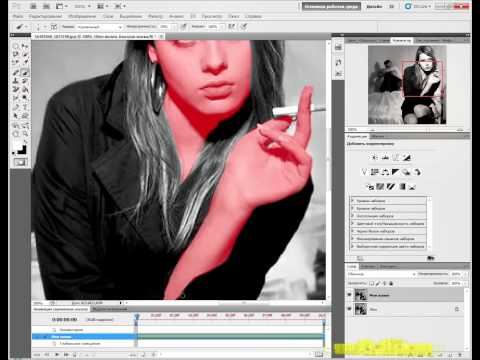Expand the Hue/Saturation presets list

tap(352, 224)
